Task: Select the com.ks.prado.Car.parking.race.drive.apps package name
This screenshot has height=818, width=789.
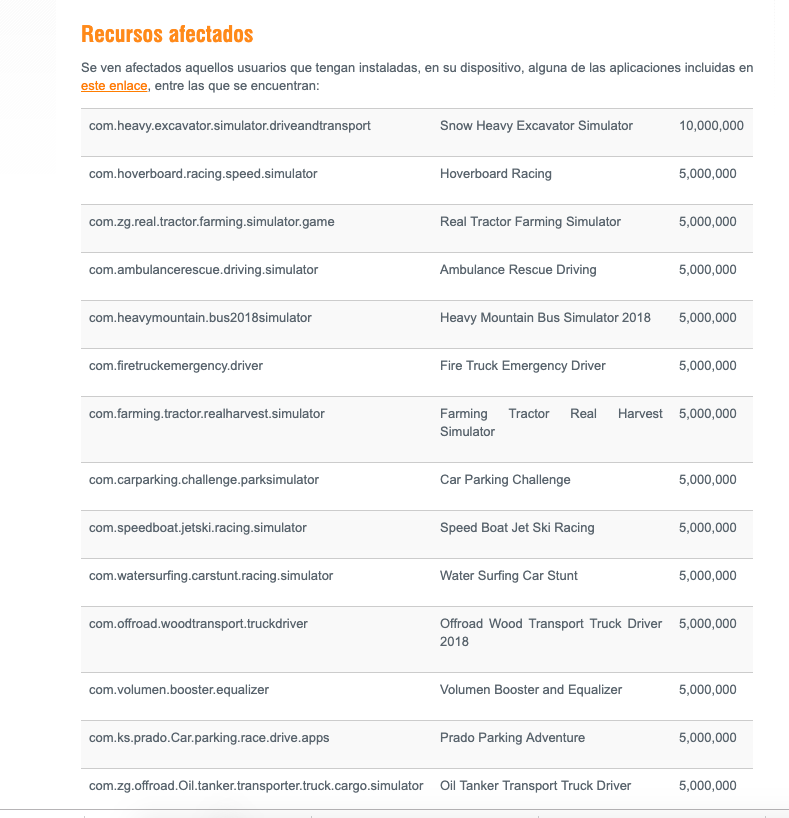Action: click(209, 738)
